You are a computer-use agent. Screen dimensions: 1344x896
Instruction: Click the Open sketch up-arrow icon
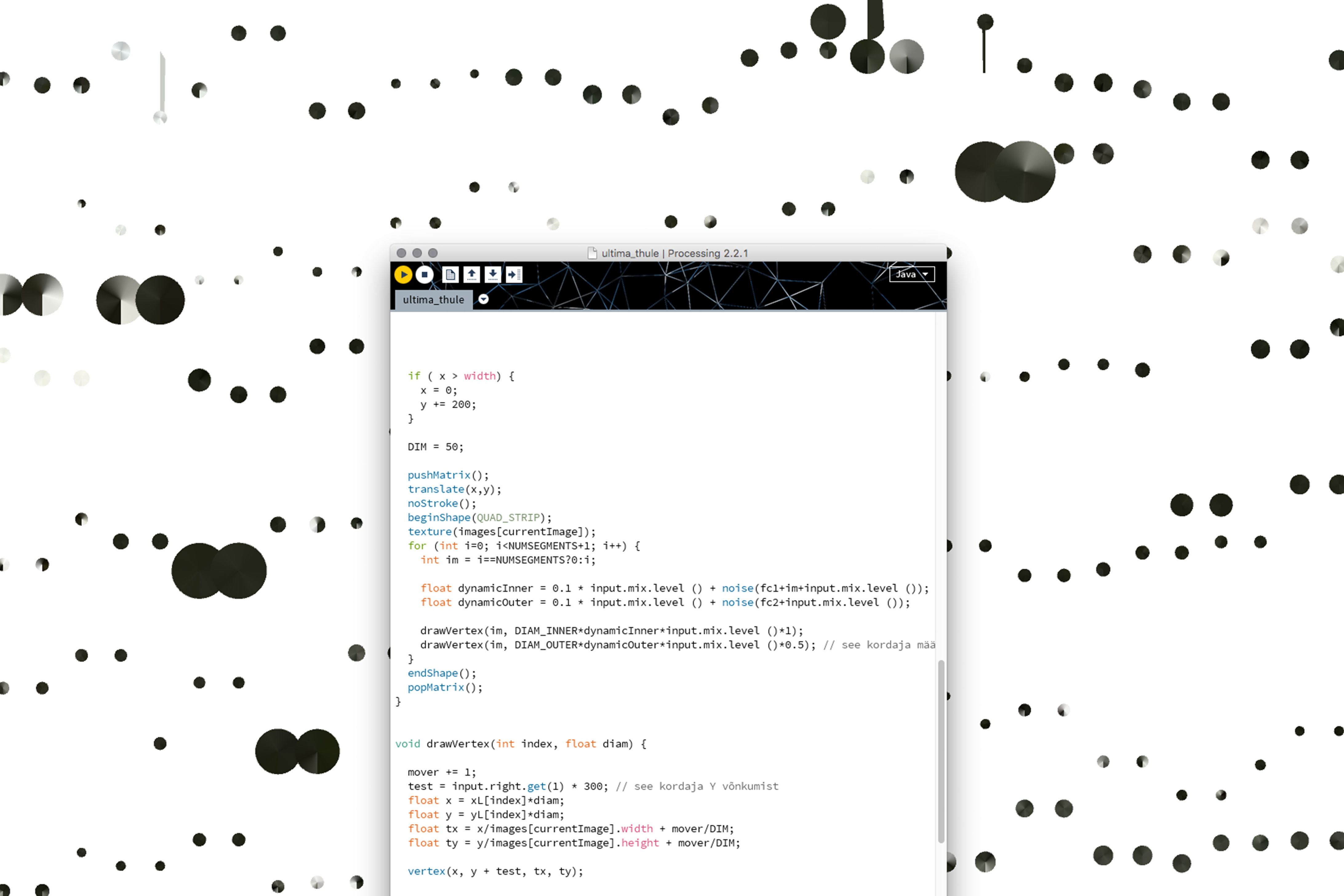click(471, 275)
